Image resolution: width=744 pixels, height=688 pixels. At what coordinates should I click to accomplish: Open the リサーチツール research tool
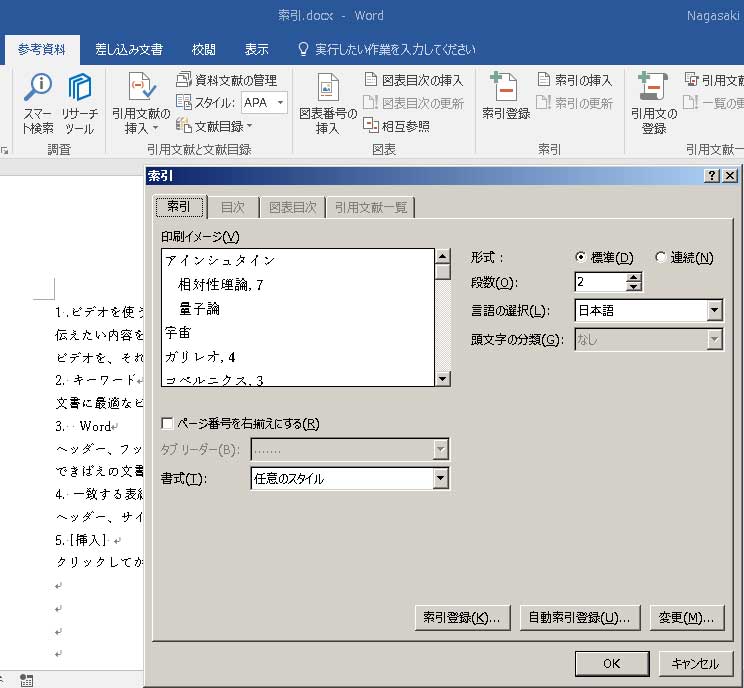[x=79, y=90]
